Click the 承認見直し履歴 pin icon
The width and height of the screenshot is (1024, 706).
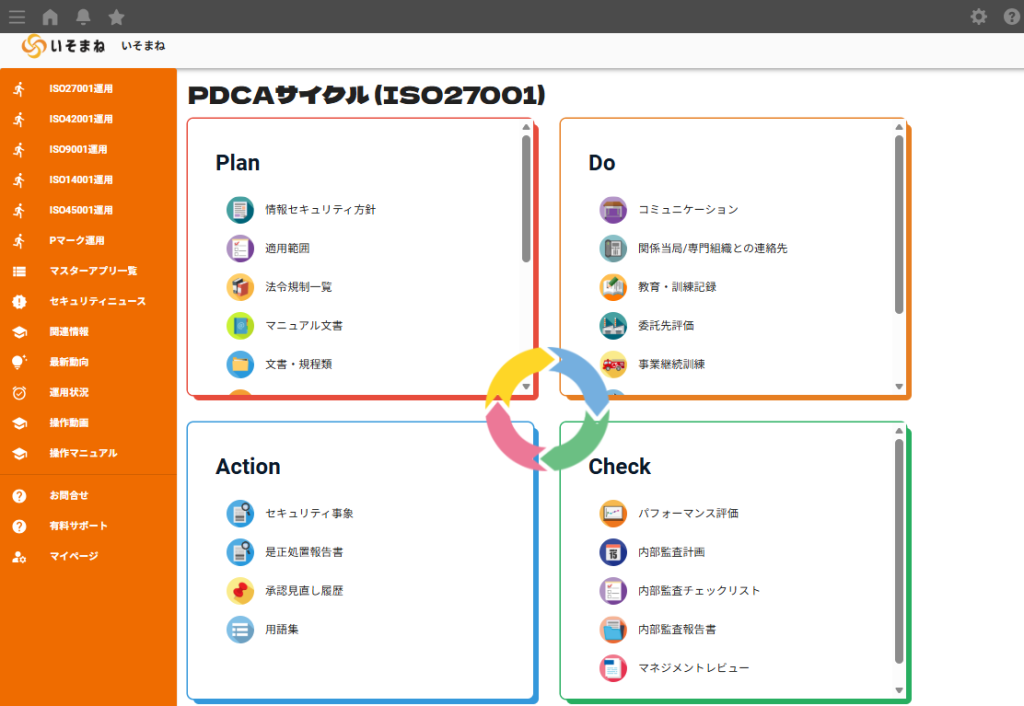(x=240, y=591)
